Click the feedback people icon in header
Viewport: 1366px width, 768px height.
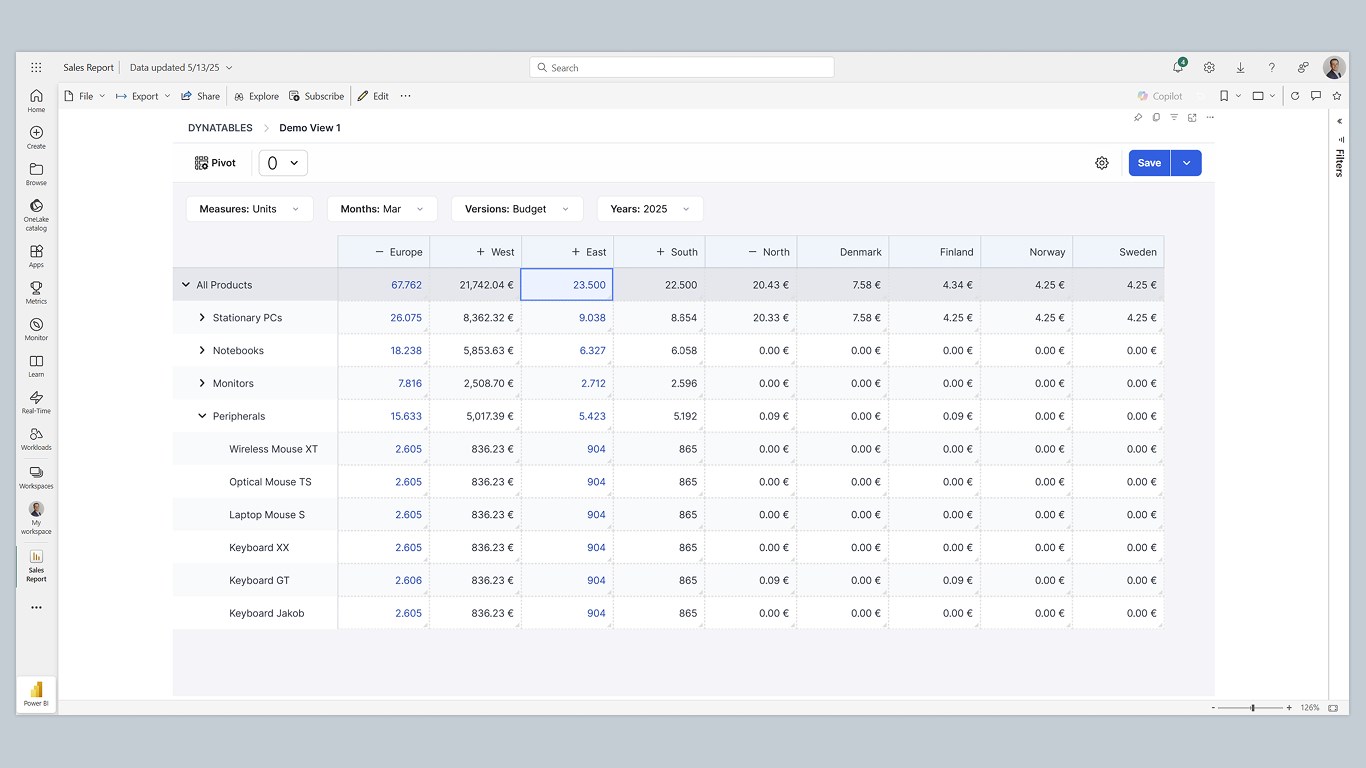click(1303, 67)
